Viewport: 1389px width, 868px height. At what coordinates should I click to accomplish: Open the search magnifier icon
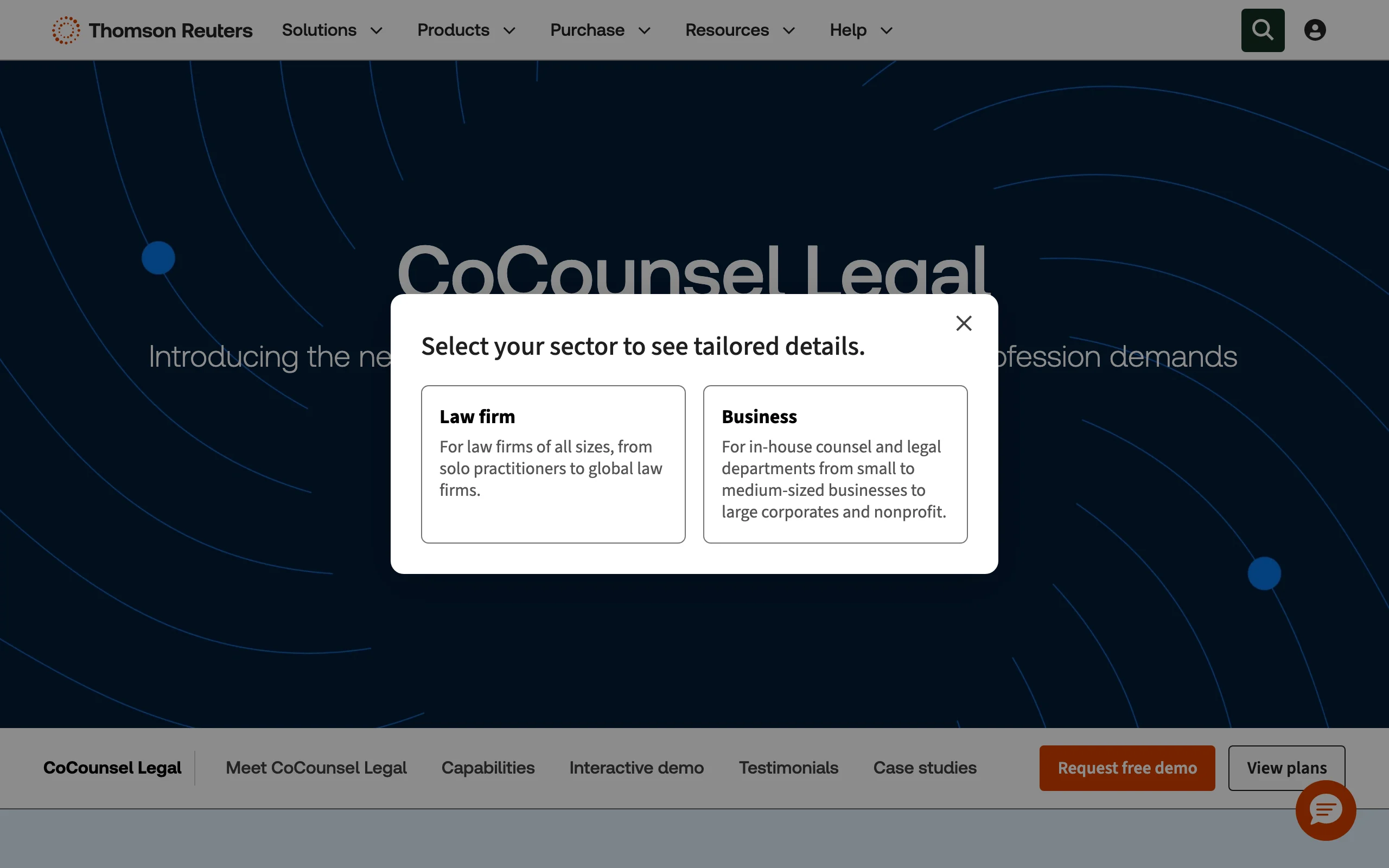point(1263,30)
